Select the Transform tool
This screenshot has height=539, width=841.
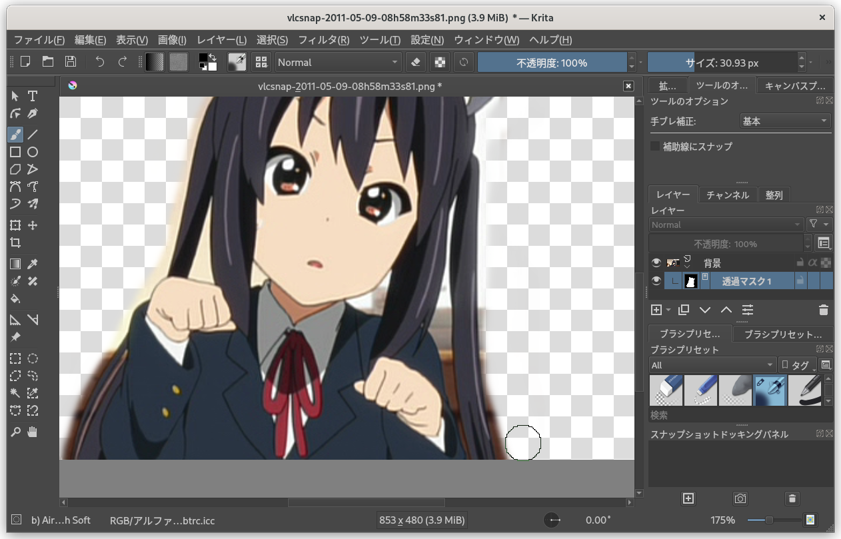pyautogui.click(x=15, y=225)
